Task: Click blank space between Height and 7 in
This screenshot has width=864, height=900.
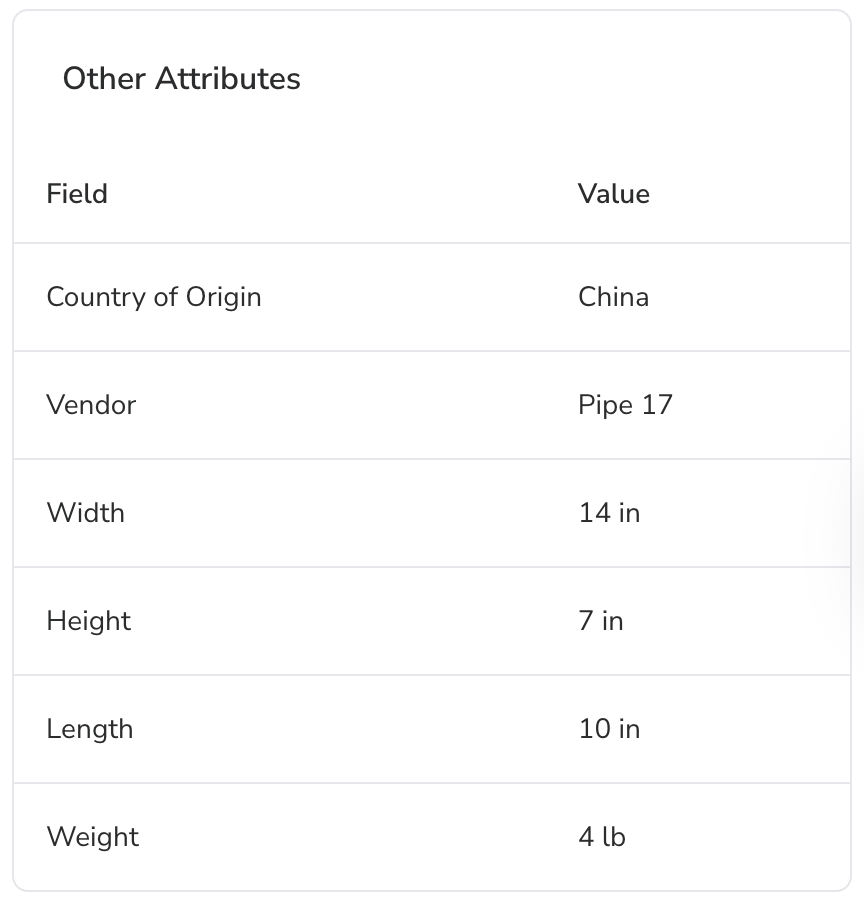Action: pyautogui.click(x=350, y=621)
